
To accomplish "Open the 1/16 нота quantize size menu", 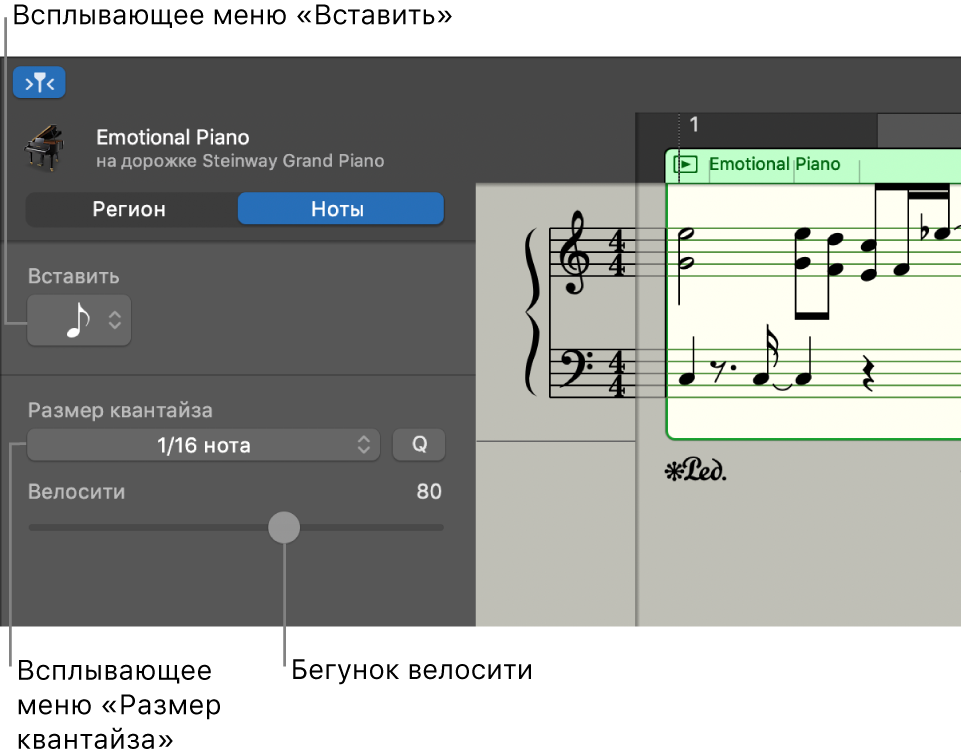I will (203, 445).
